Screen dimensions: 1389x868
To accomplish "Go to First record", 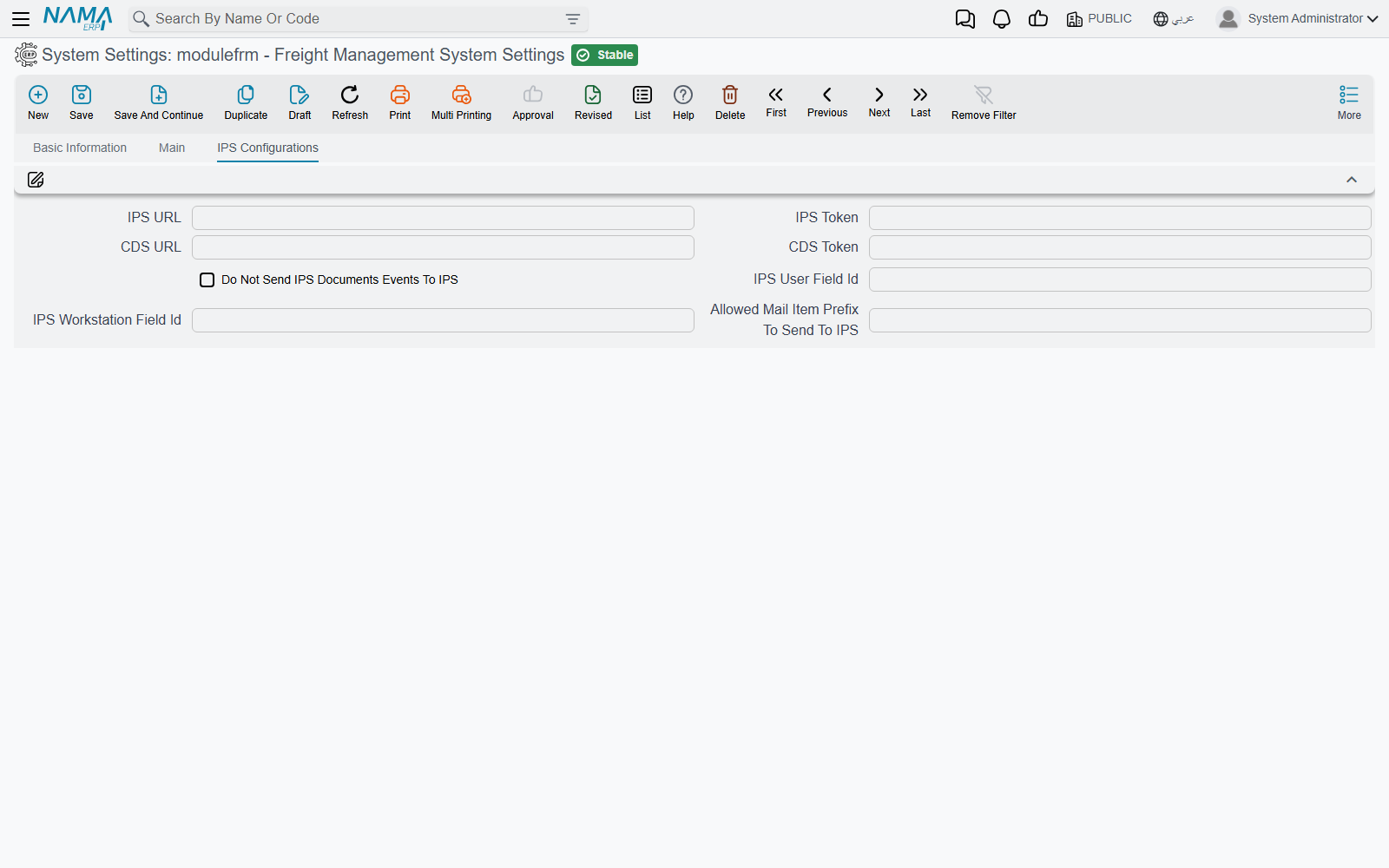I will click(x=776, y=102).
